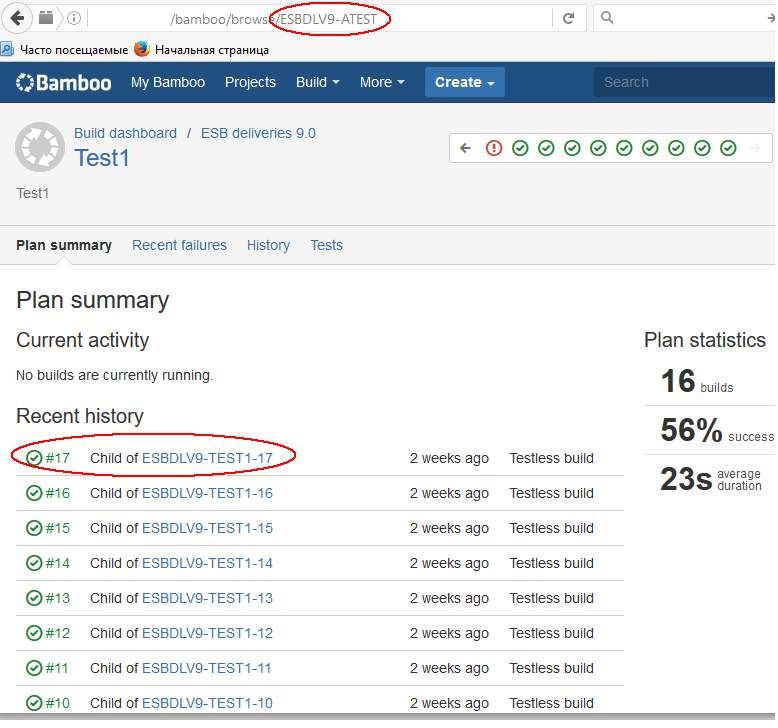Click the Bamboo Search input field
Screen dimensions: 778x728
tap(684, 82)
